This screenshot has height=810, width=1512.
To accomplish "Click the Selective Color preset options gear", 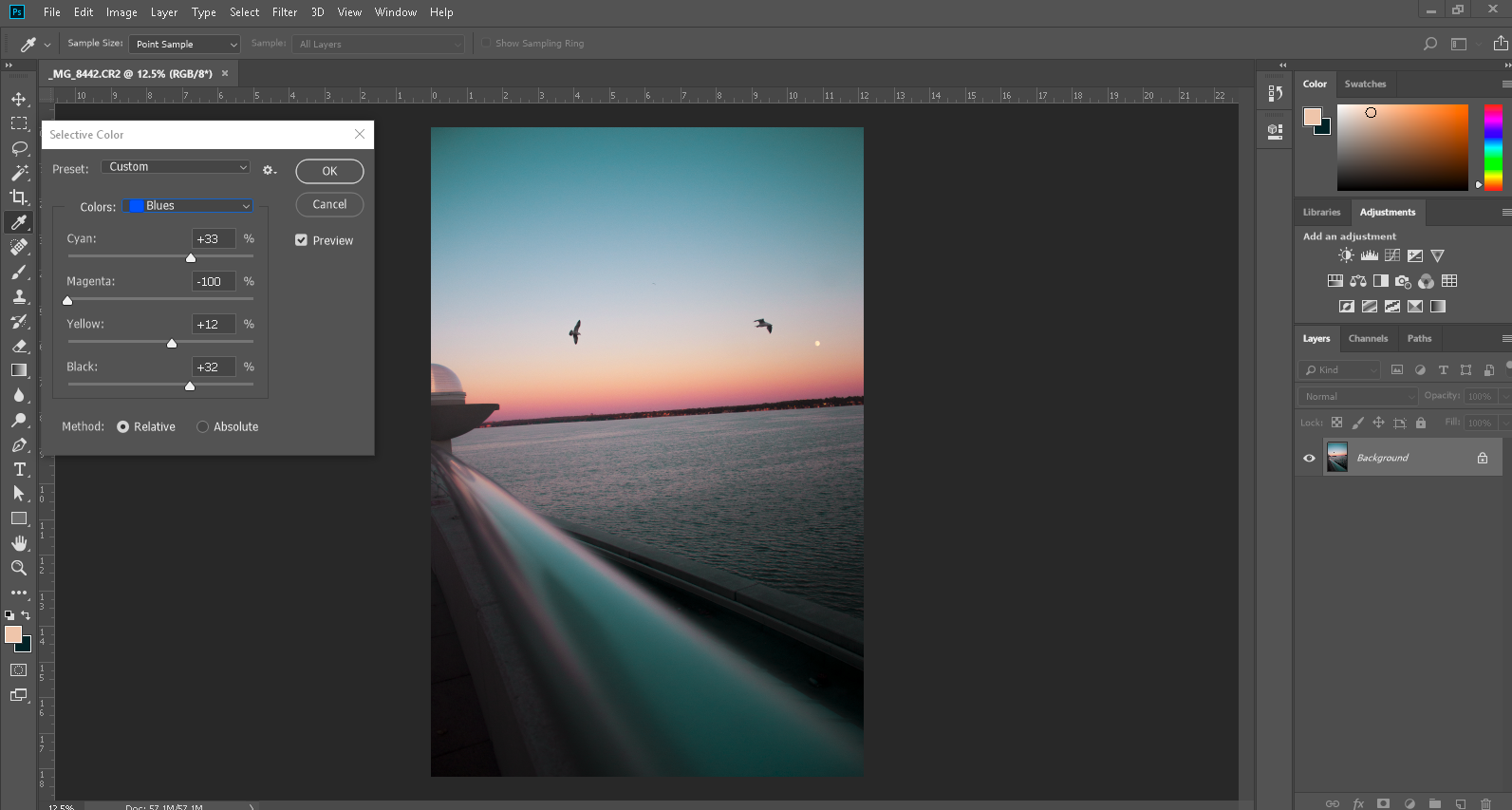I will pos(270,170).
